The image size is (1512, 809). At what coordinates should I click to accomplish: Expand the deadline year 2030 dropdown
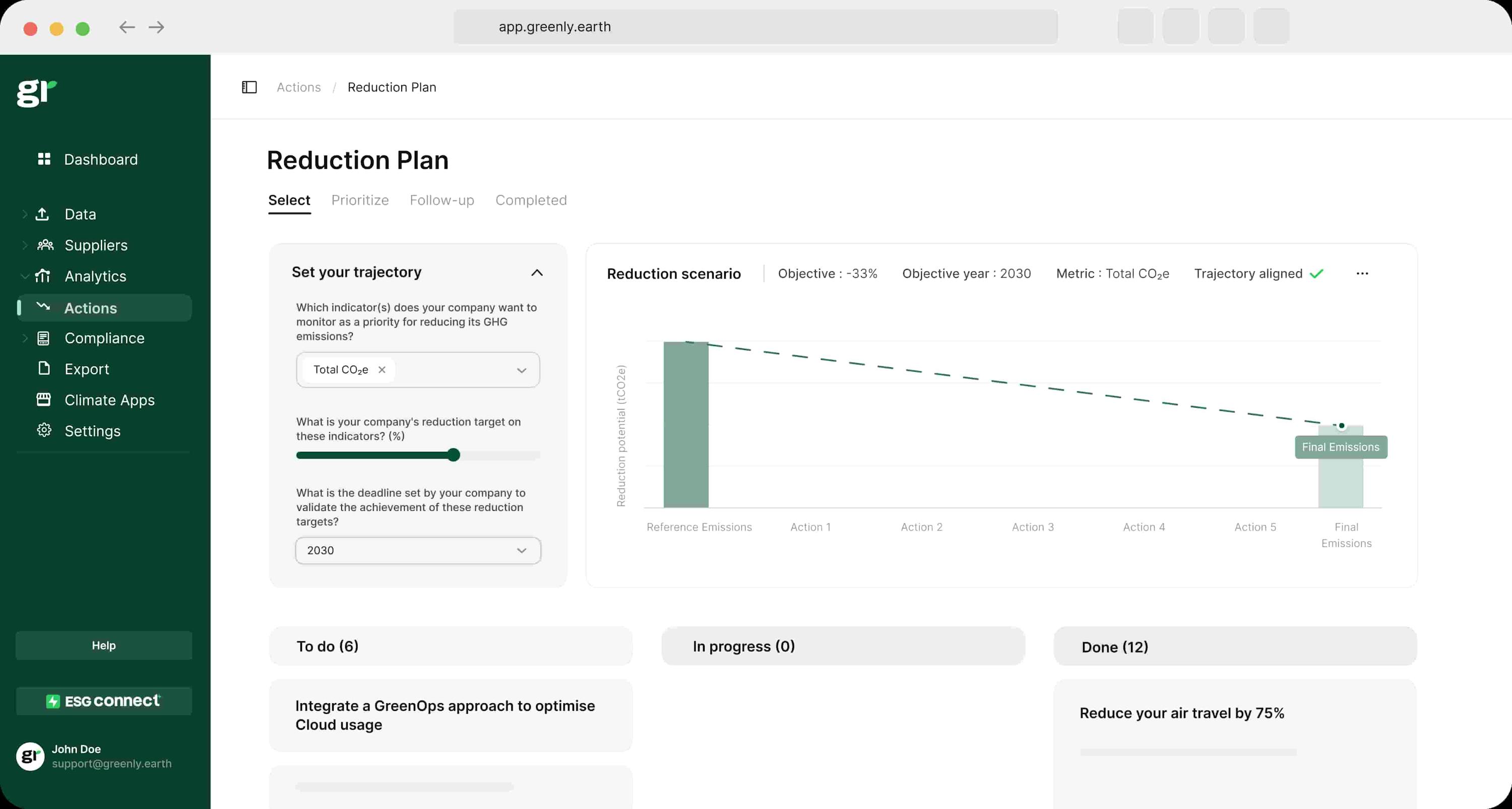(x=417, y=549)
